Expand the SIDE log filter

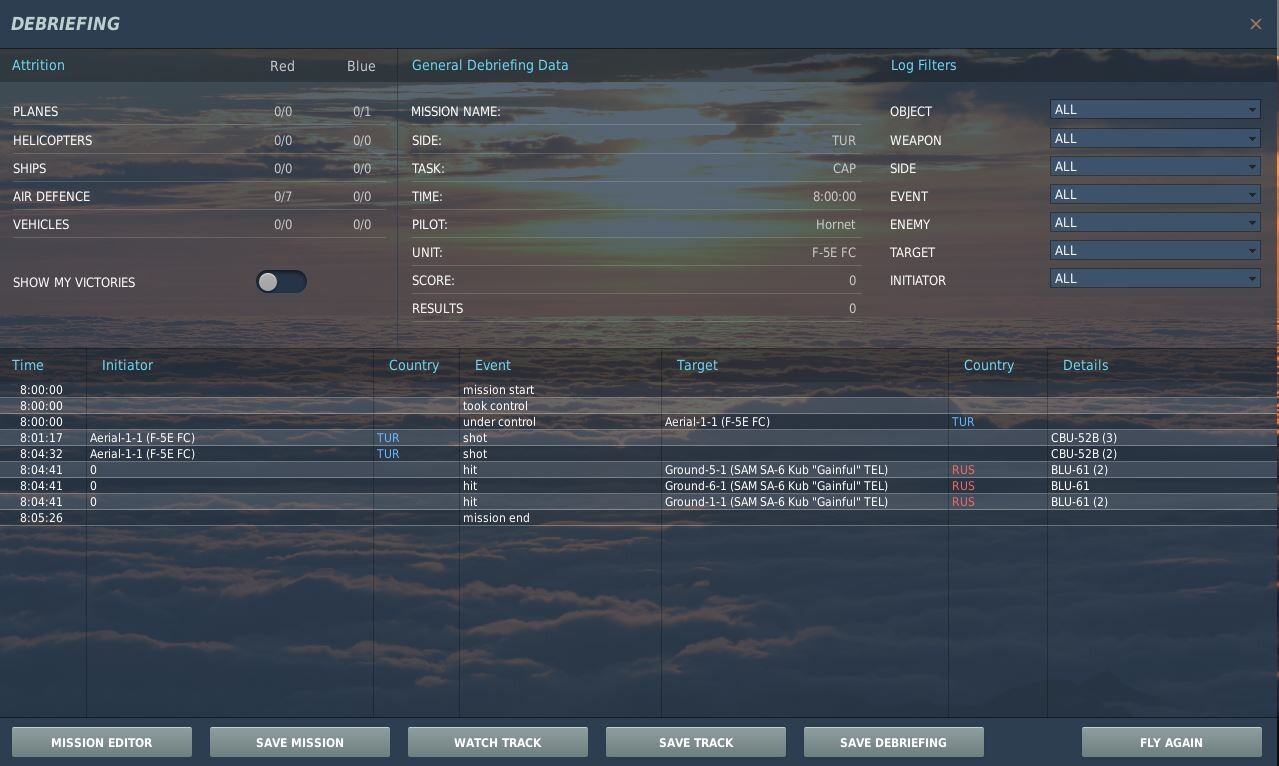[x=1155, y=167]
